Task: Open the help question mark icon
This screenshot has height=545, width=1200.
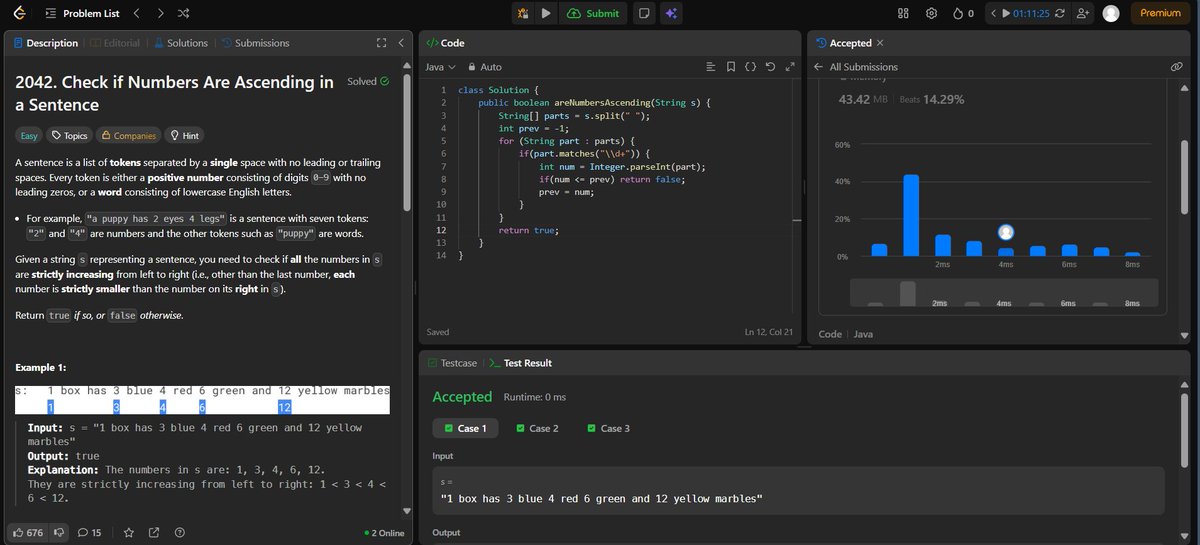Action: coord(180,532)
